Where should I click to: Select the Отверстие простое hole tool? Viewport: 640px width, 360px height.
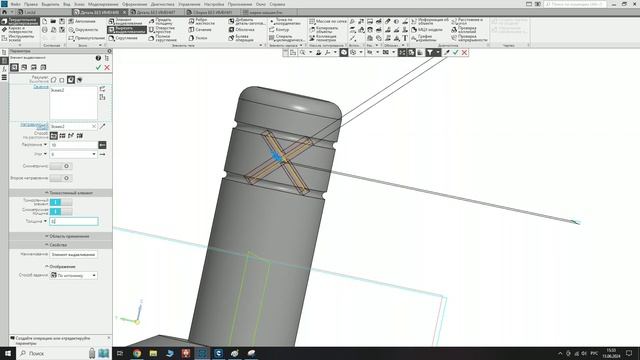162,30
